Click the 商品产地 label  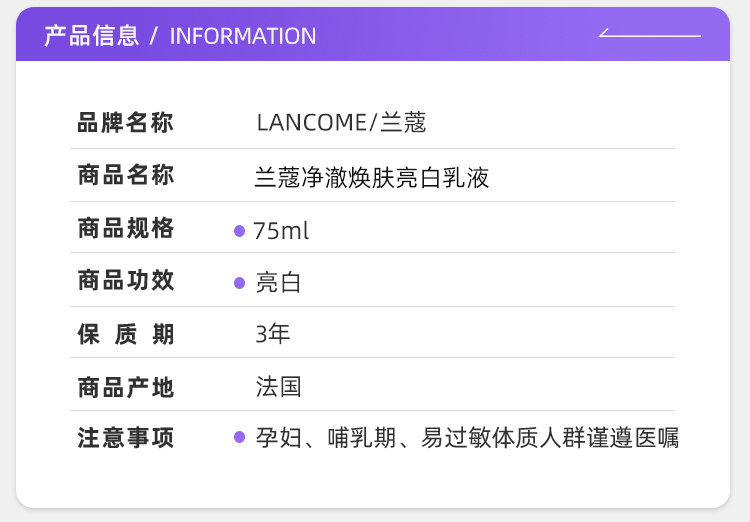point(125,388)
